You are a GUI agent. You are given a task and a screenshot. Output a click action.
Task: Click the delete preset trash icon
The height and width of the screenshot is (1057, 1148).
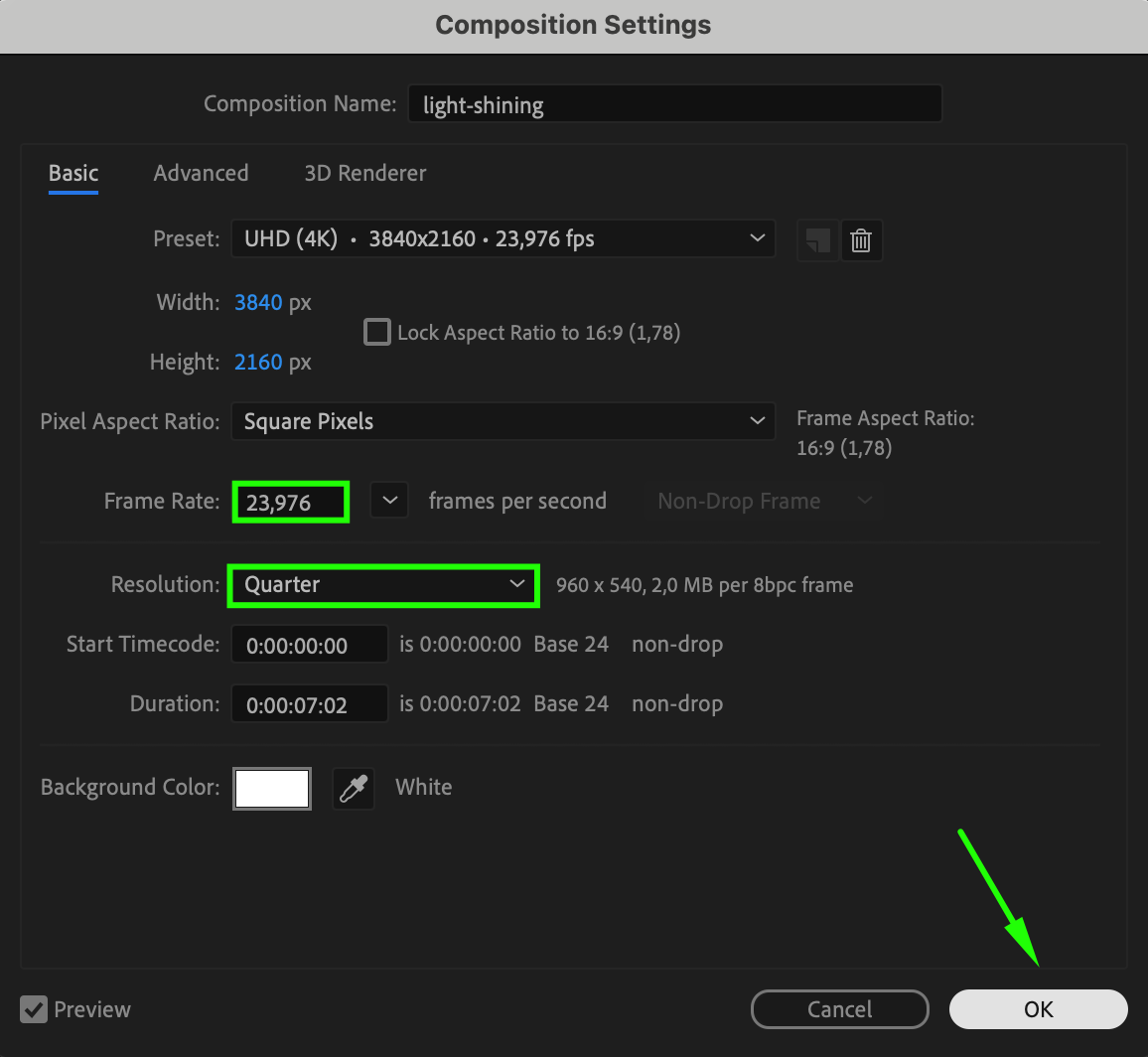click(862, 240)
